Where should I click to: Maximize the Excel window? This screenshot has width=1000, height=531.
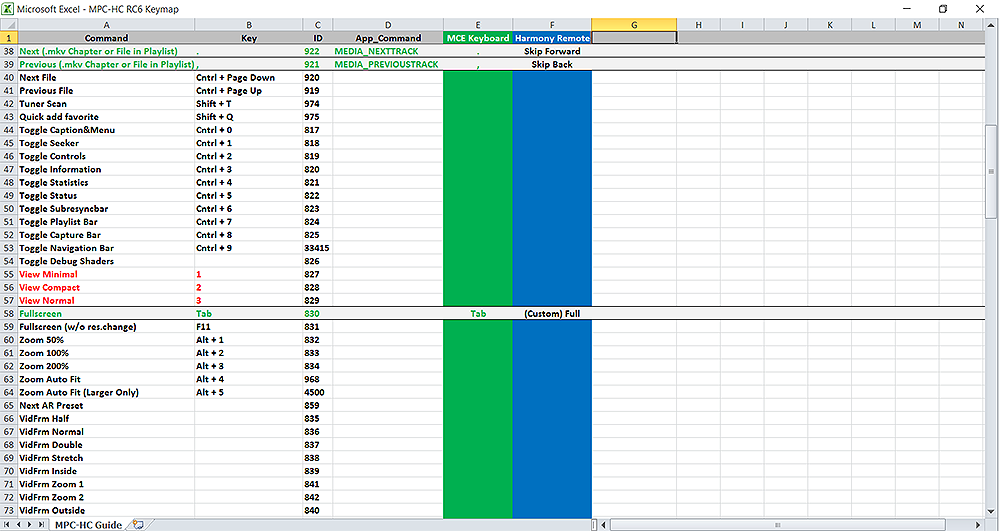943,9
